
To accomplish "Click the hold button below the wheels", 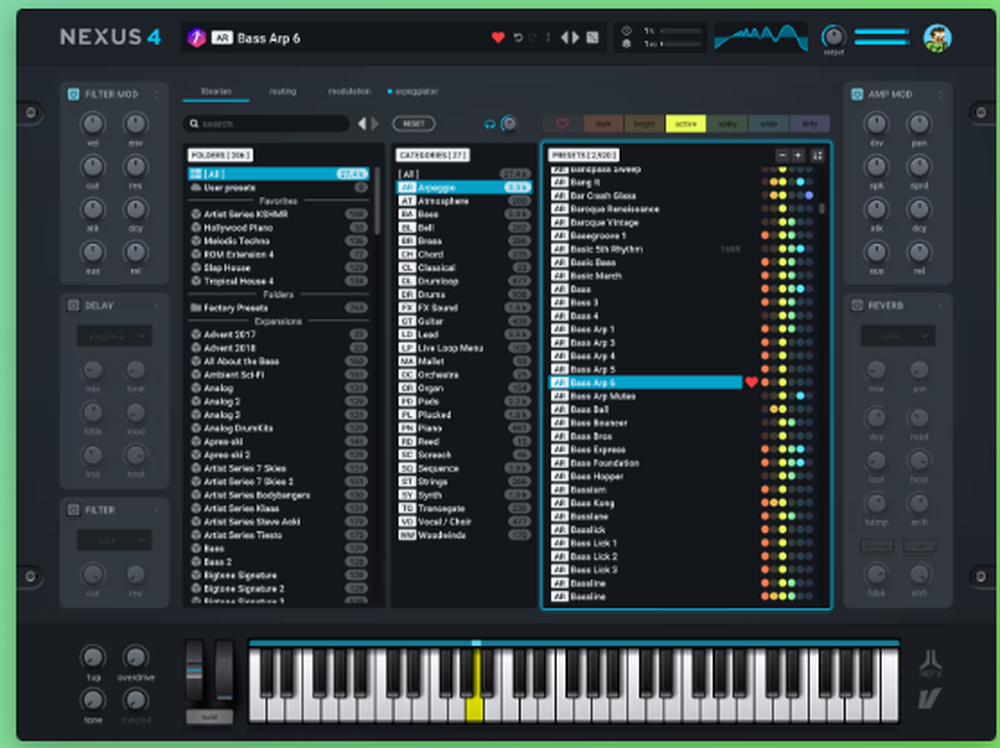I will pyautogui.click(x=209, y=717).
